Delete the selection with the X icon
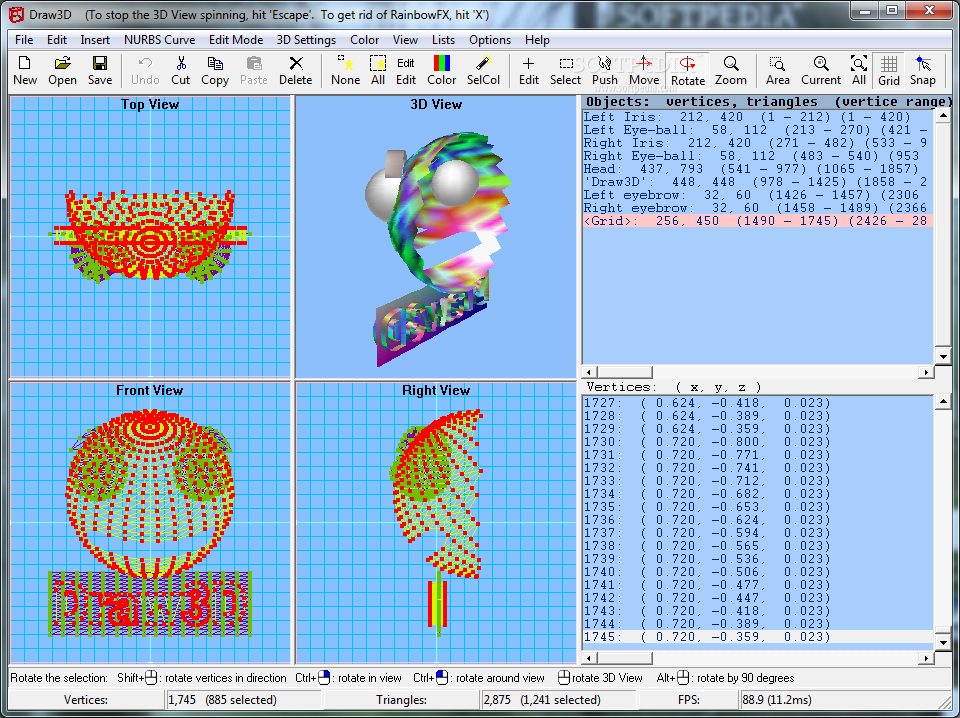The height and width of the screenshot is (718, 960). [x=296, y=70]
